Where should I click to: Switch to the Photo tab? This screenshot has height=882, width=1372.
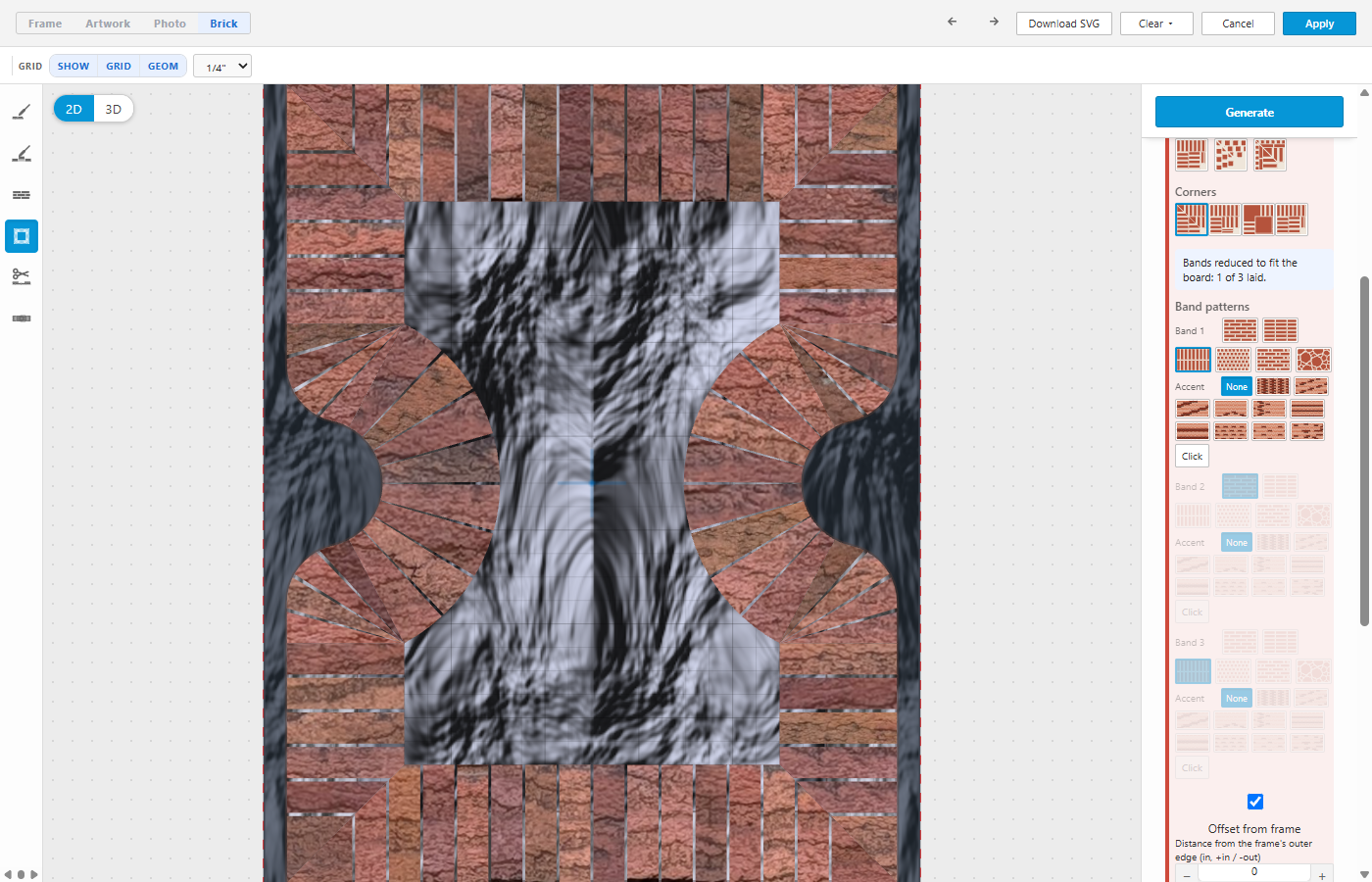tap(170, 24)
